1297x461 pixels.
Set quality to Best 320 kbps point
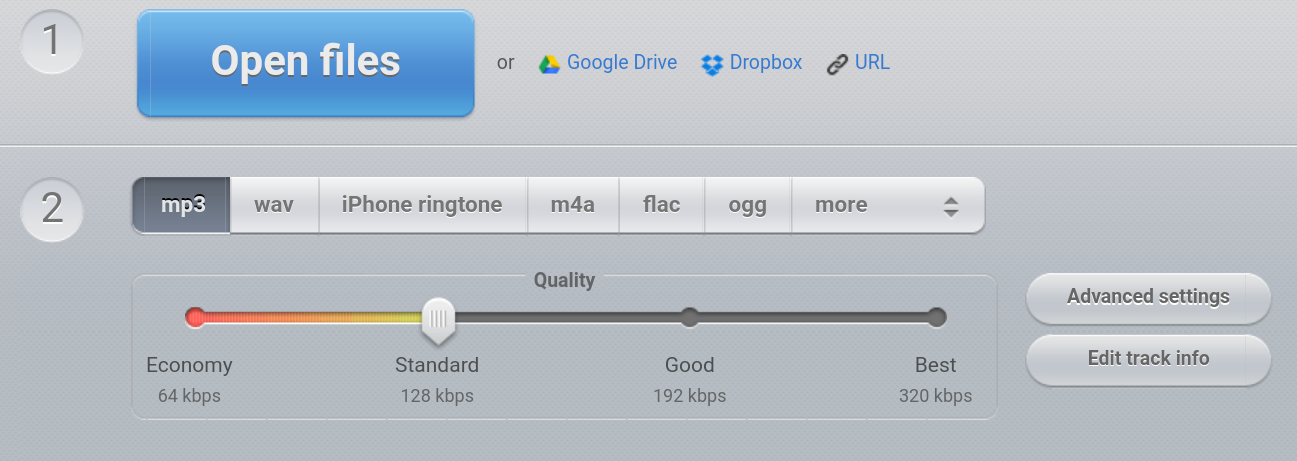936,318
